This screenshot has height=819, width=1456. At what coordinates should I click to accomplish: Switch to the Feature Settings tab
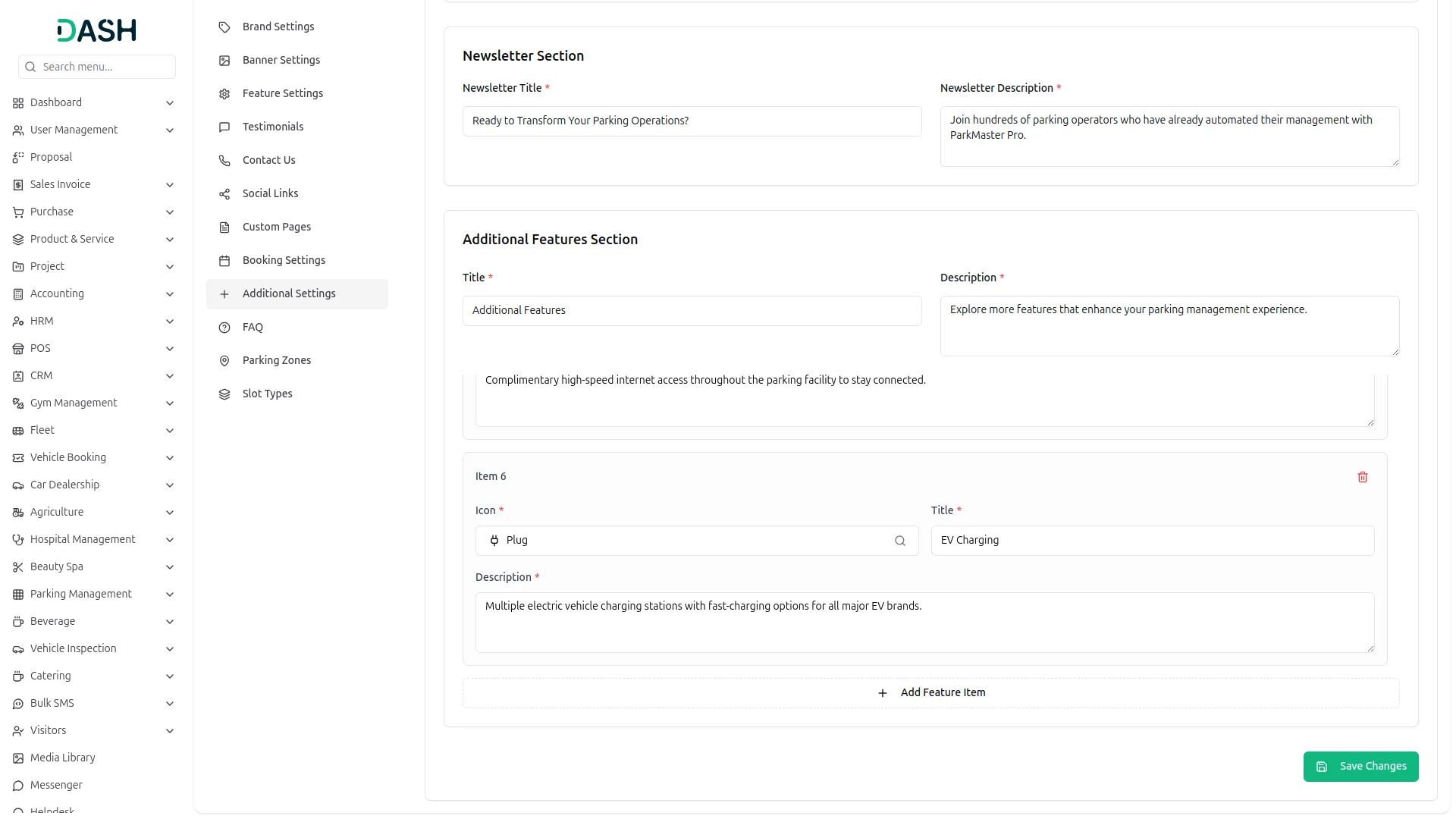click(282, 93)
